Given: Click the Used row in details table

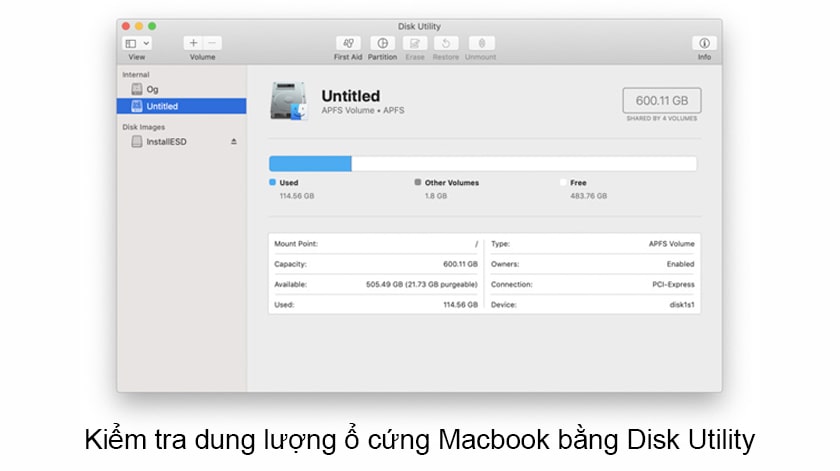Looking at the screenshot, I should [376, 305].
